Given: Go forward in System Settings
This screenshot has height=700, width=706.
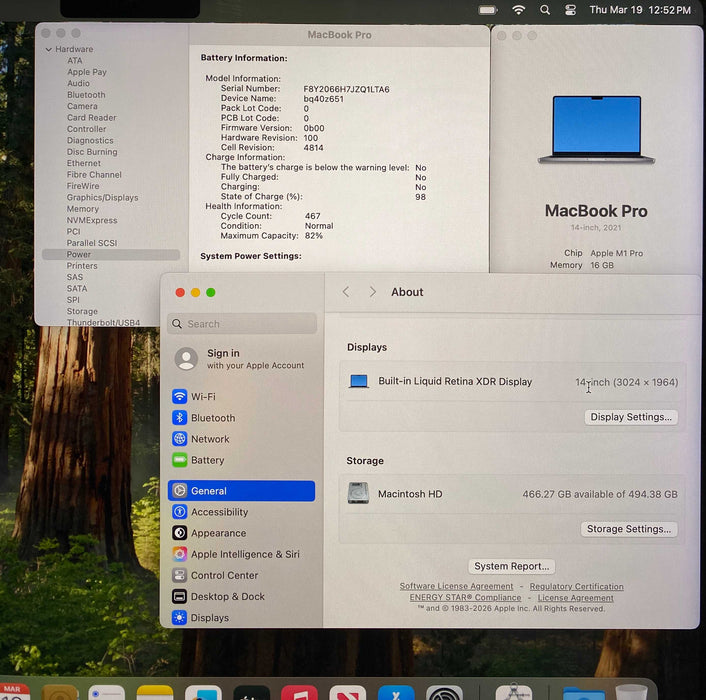Looking at the screenshot, I should [x=372, y=292].
